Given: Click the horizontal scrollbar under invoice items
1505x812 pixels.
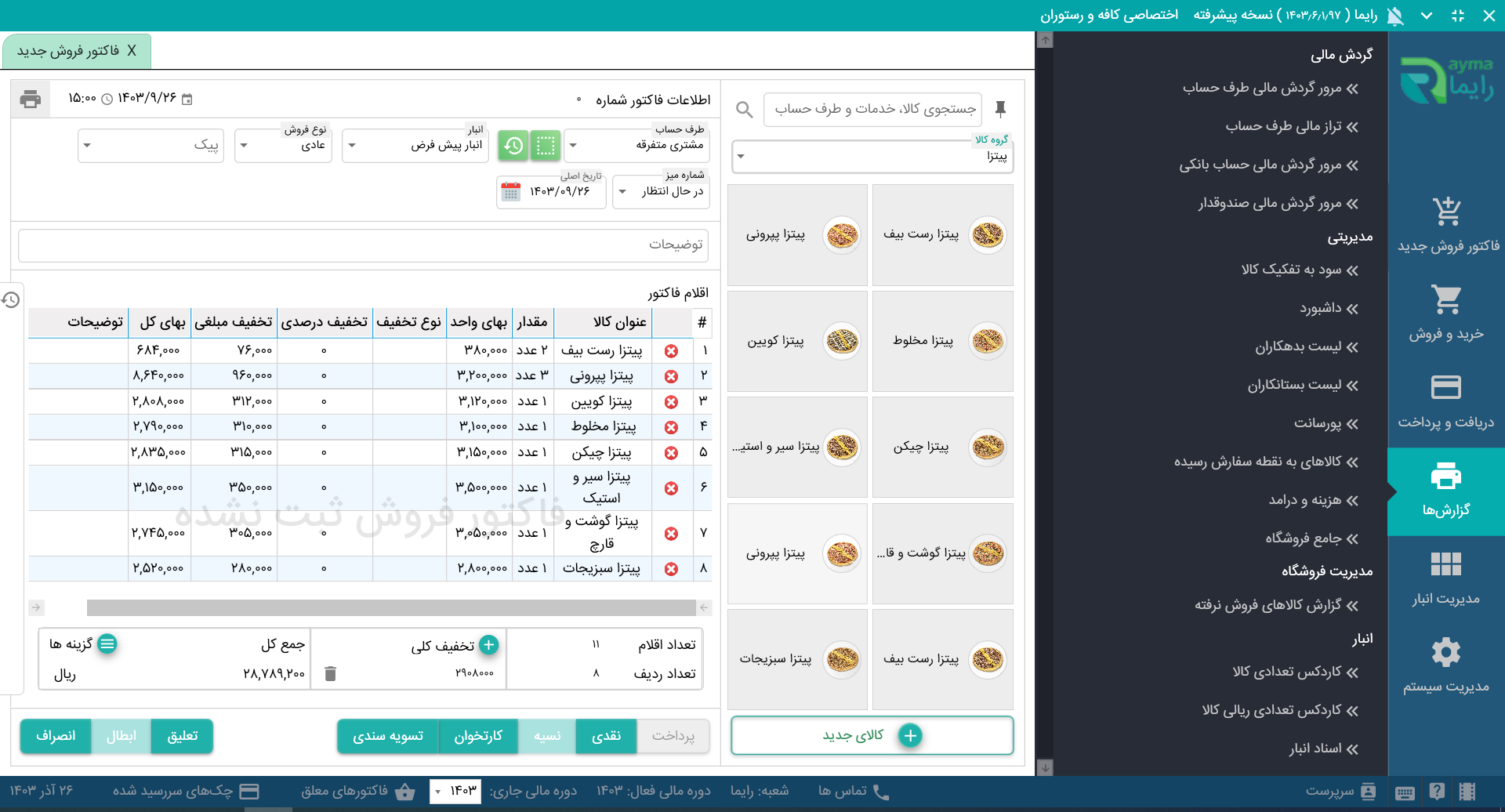Looking at the screenshot, I should [391, 607].
